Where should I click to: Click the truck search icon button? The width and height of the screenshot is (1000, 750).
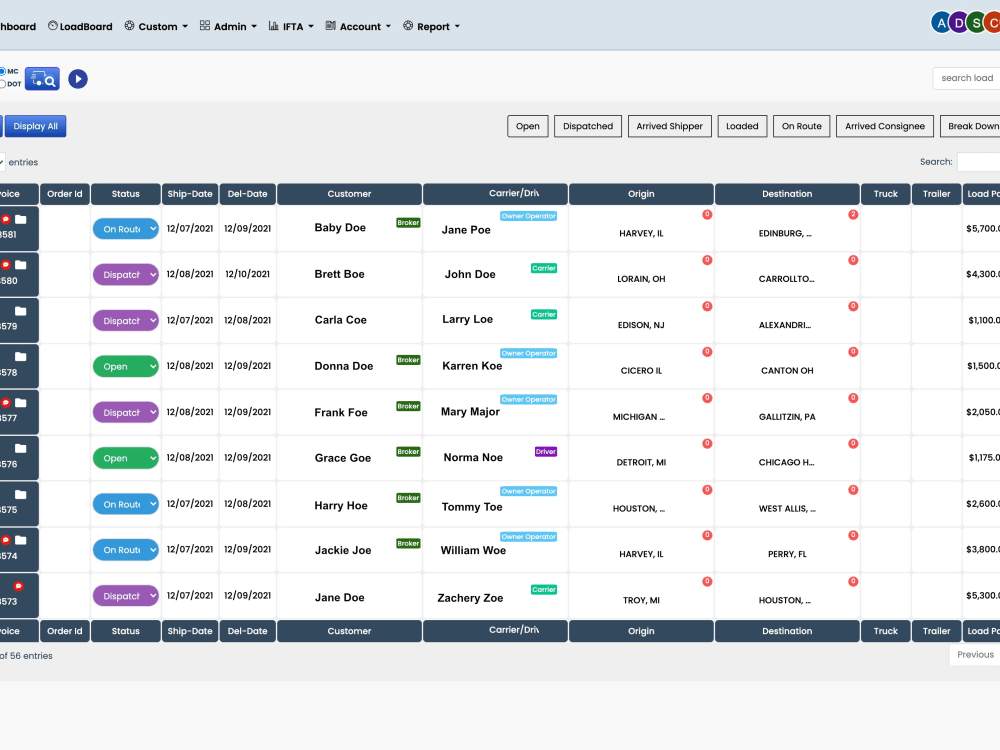pos(42,79)
